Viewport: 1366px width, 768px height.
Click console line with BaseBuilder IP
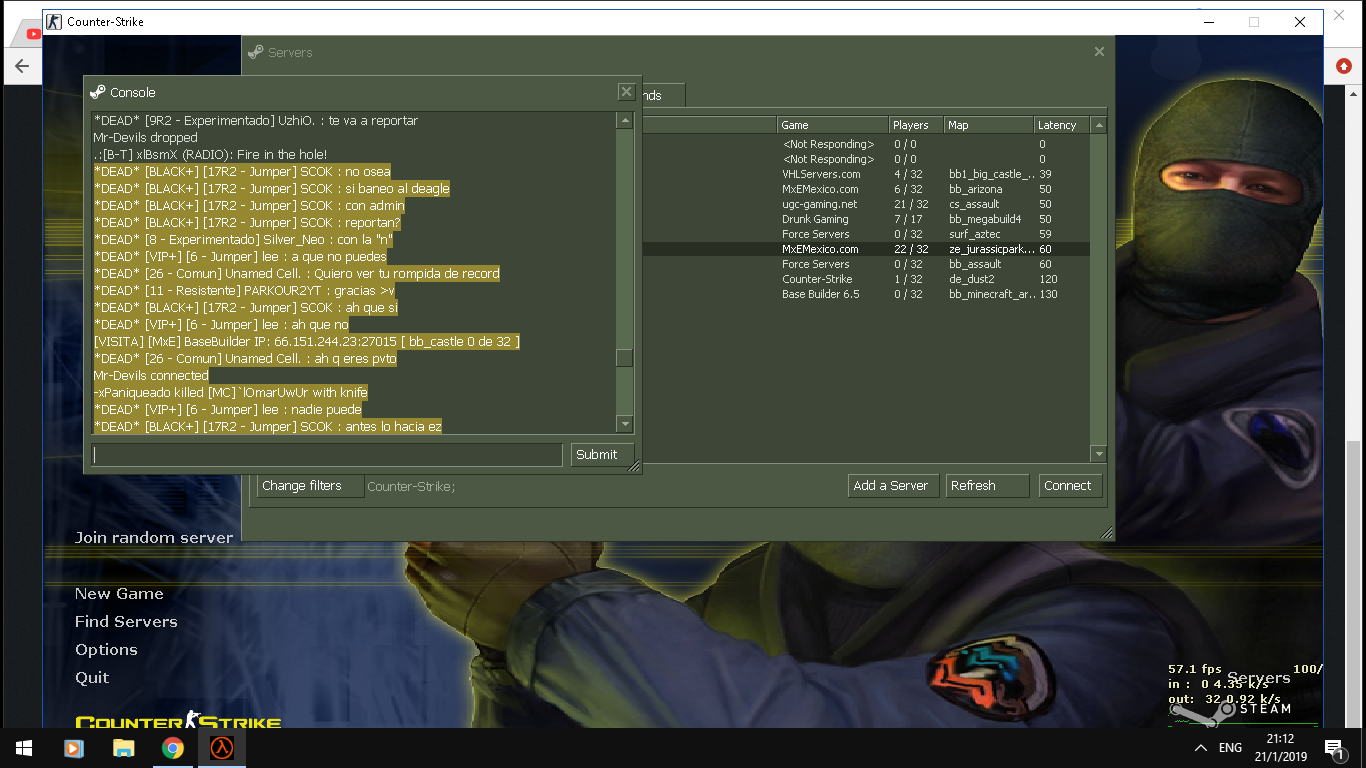point(306,342)
